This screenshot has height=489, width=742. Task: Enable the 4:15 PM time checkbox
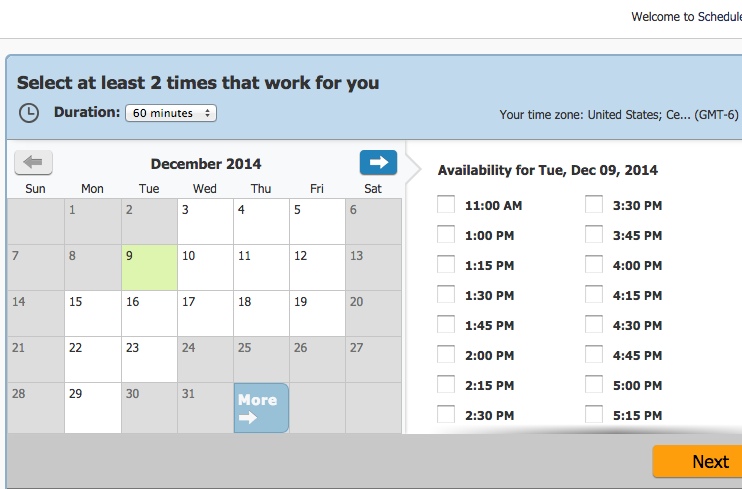pos(594,295)
